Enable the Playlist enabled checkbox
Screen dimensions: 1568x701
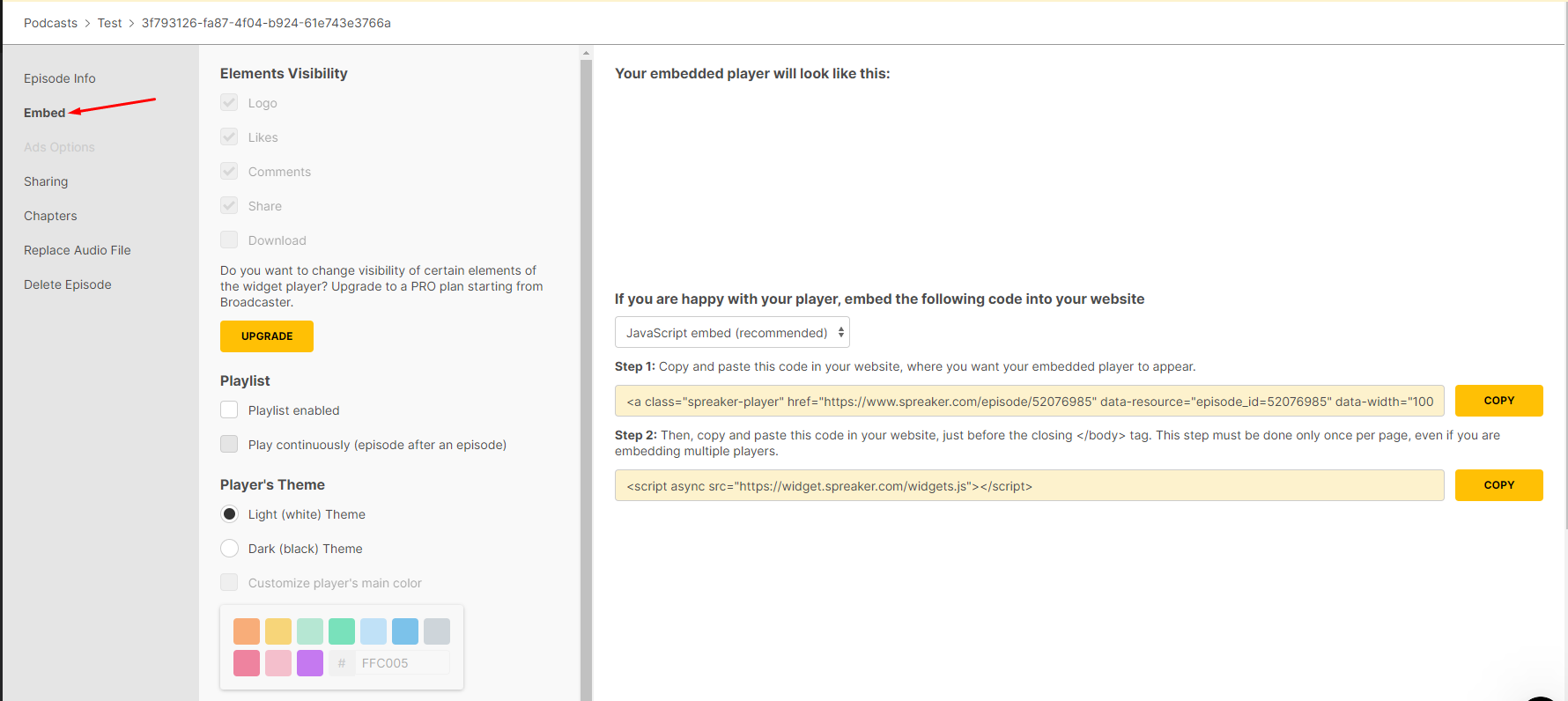coord(229,410)
